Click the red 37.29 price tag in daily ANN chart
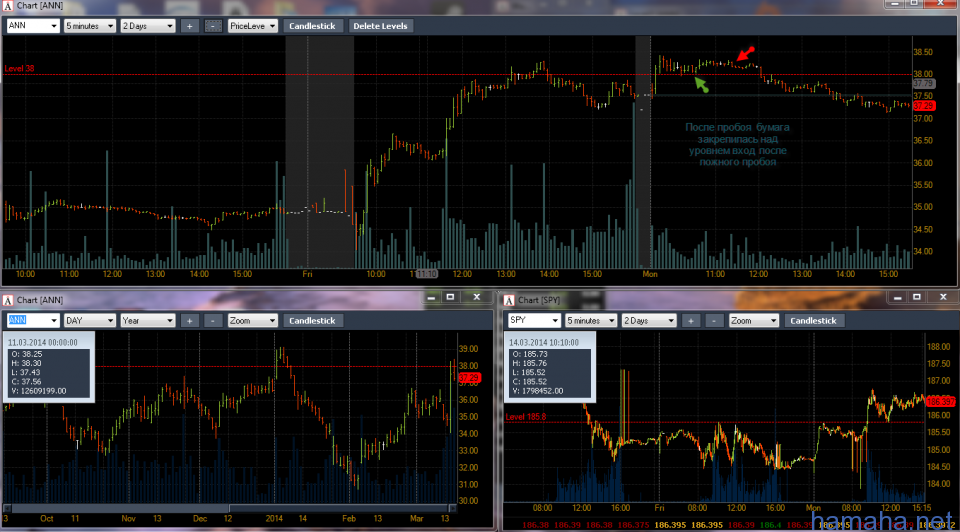 point(469,378)
